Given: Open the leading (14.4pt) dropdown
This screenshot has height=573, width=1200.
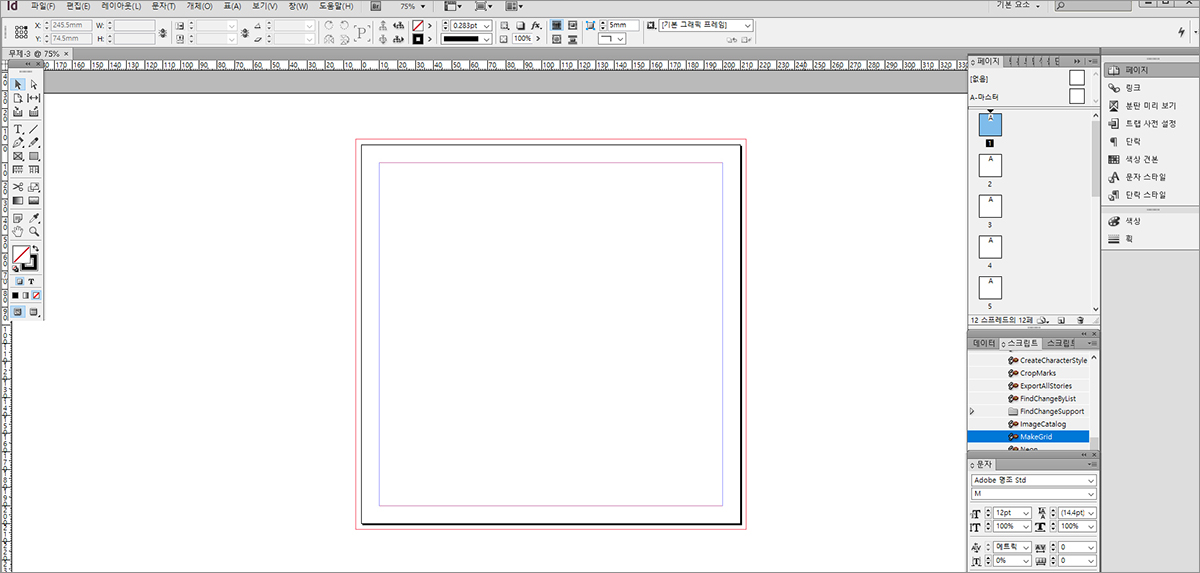Looking at the screenshot, I should pos(1091,512).
